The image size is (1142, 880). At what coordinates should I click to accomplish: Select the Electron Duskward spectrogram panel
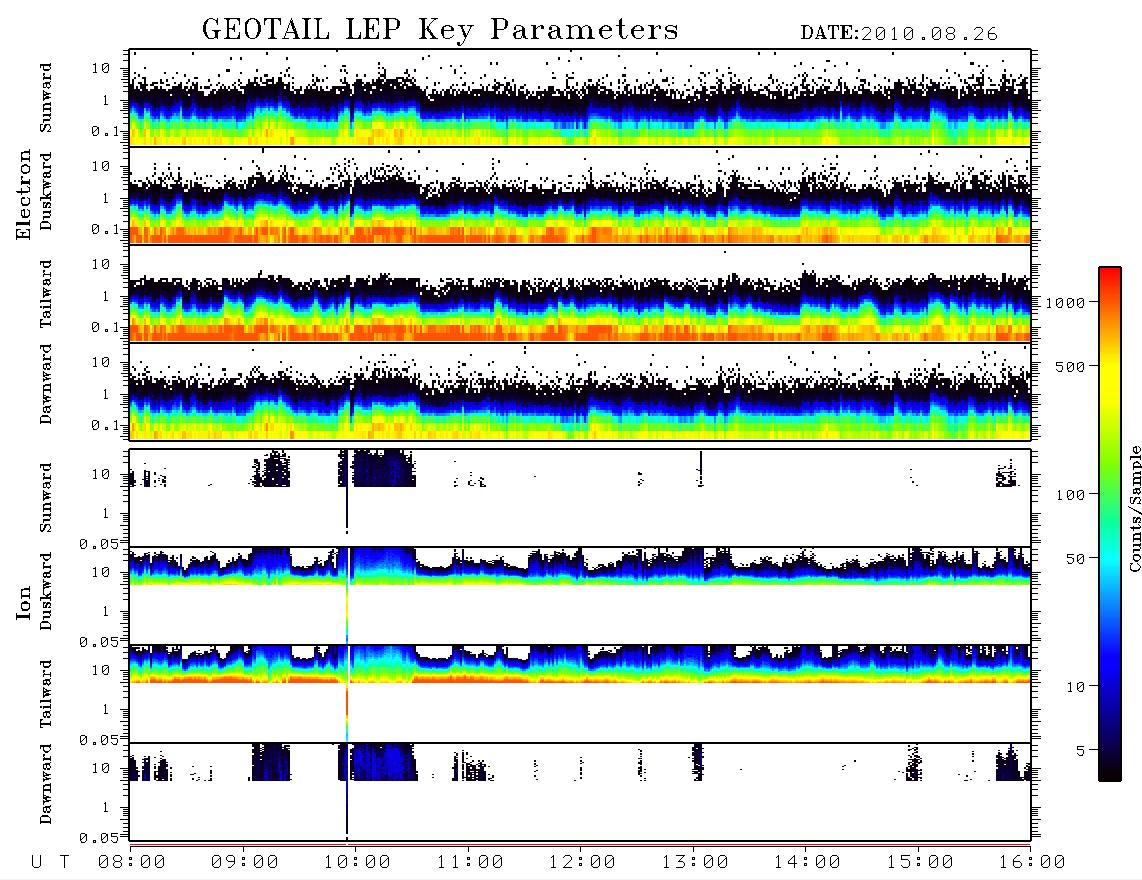click(x=580, y=195)
